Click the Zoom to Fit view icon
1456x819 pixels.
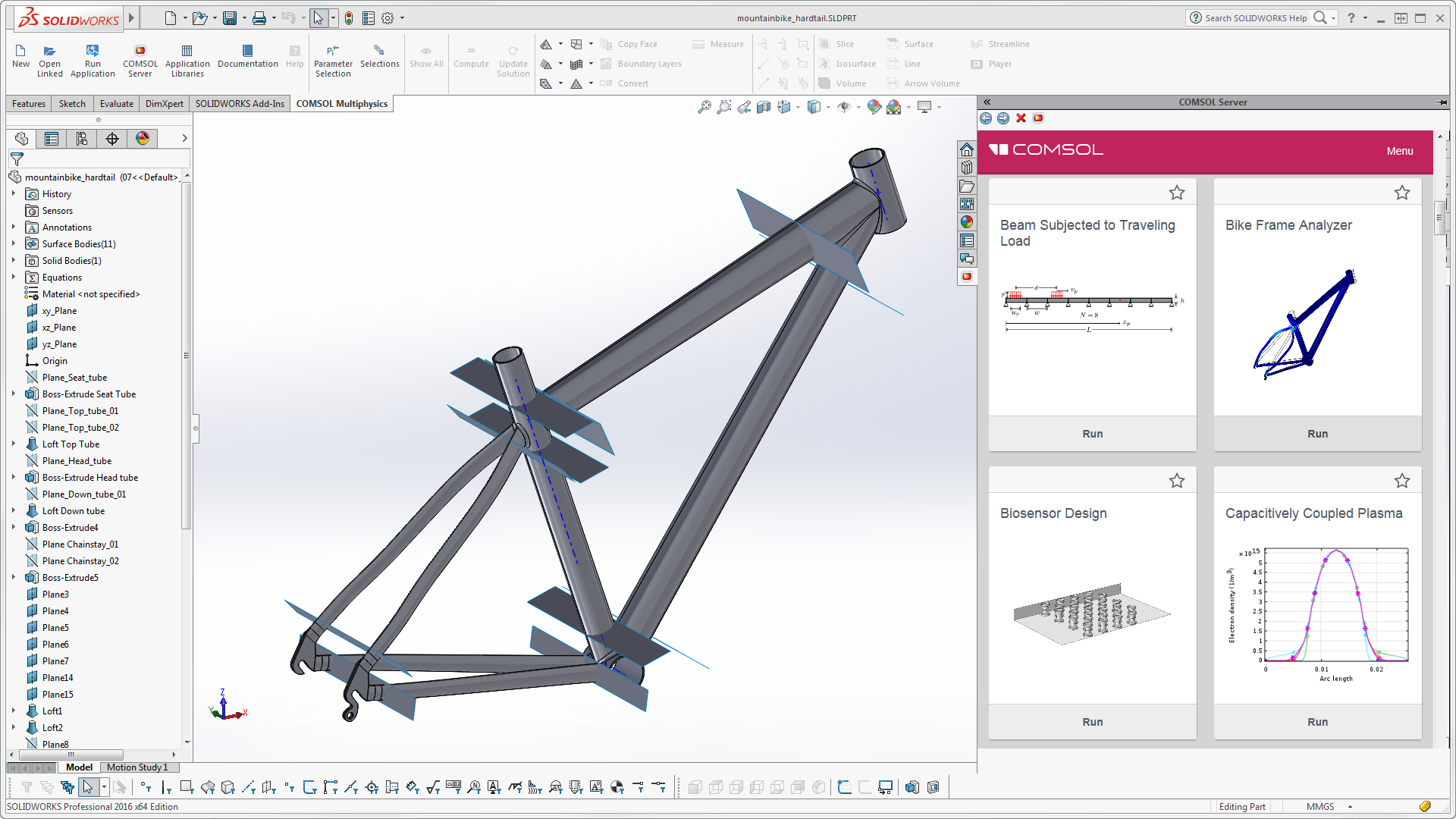tap(704, 107)
